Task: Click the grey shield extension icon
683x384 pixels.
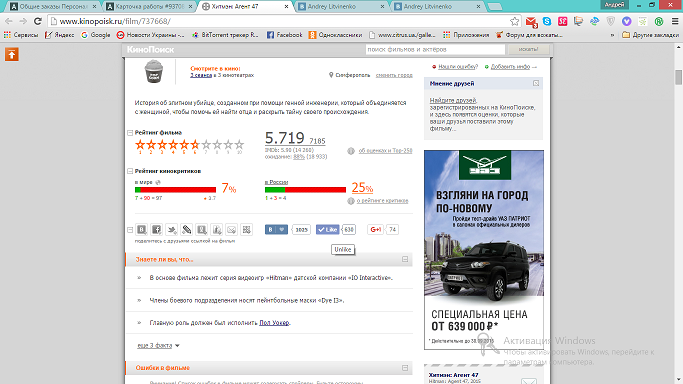Action: [x=611, y=21]
